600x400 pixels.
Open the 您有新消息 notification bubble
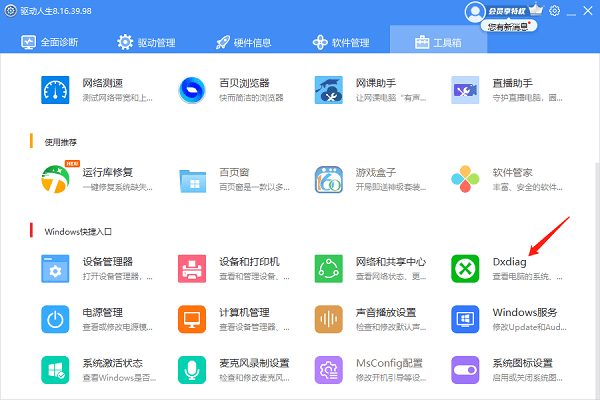[509, 26]
